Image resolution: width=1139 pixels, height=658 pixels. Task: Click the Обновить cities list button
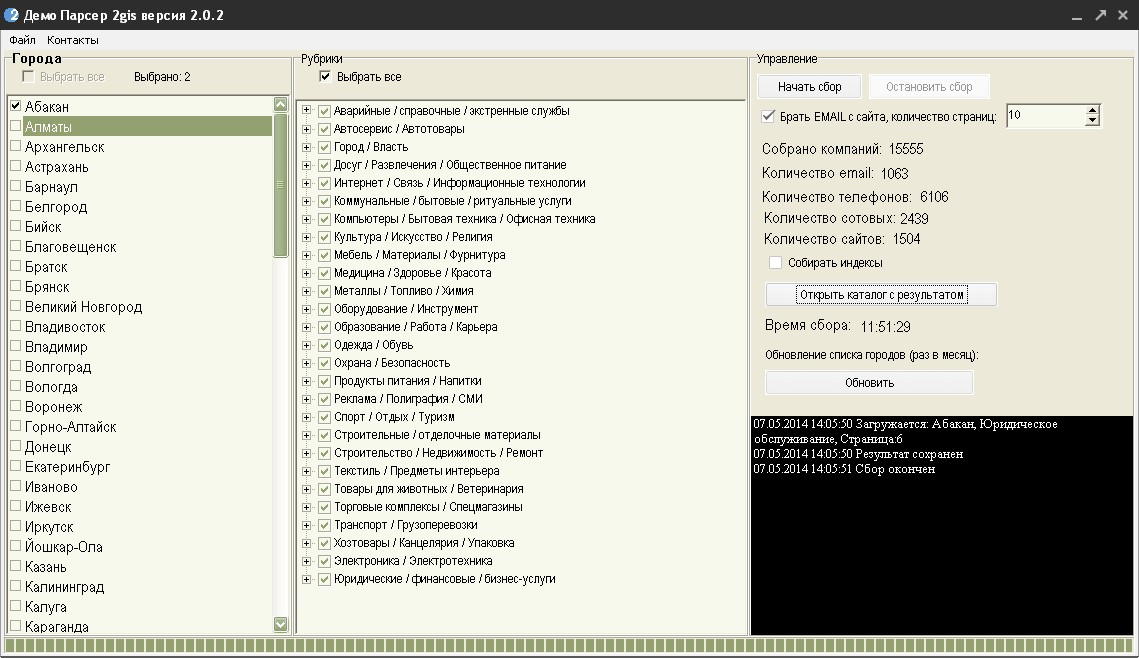click(869, 383)
